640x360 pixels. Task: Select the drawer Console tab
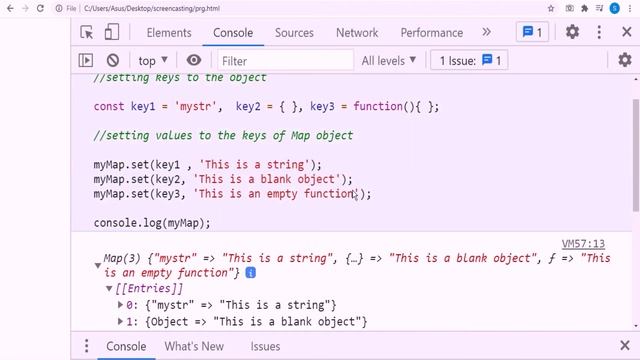point(126,346)
